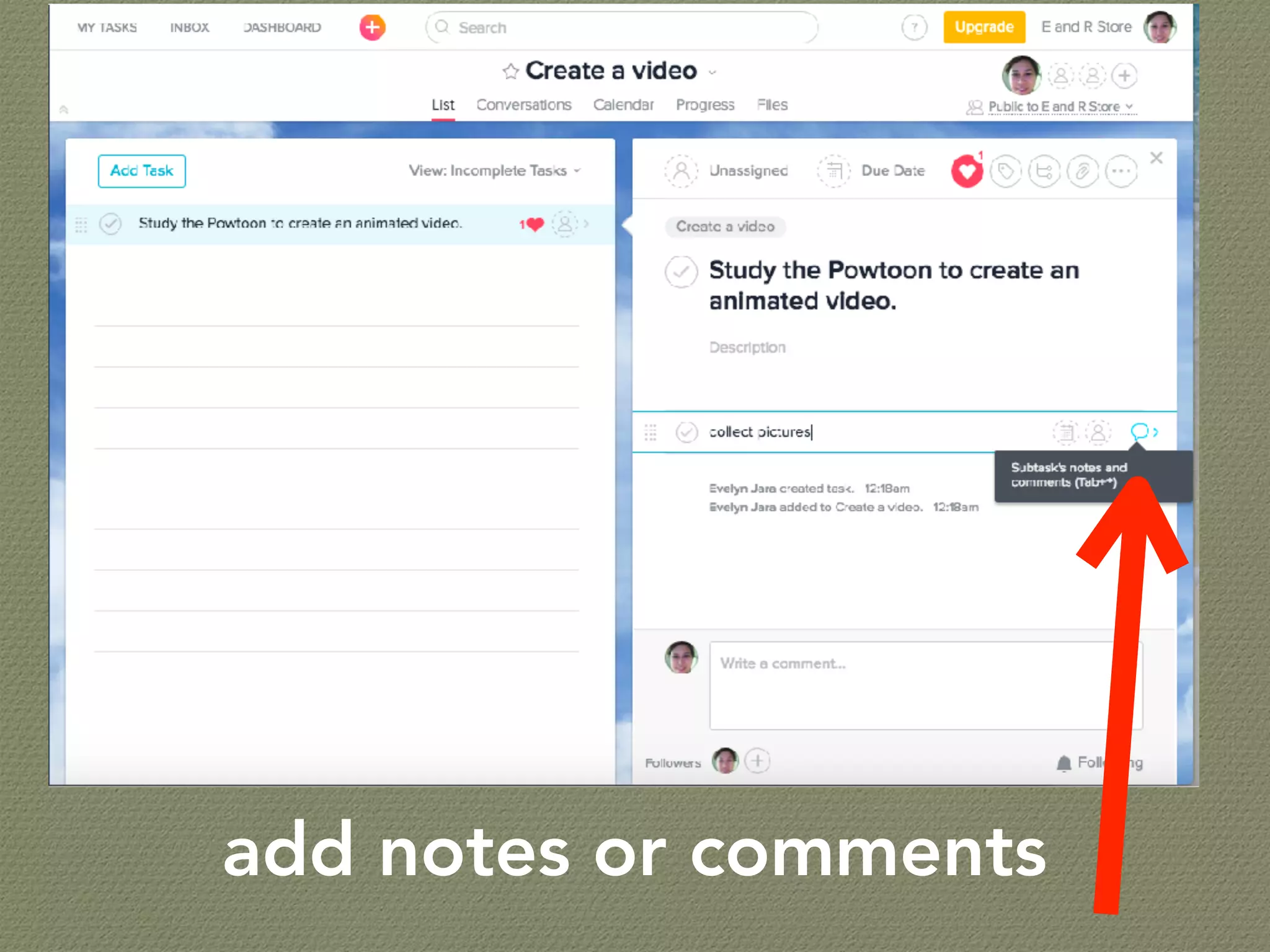Switch to the Progress tab
1270x952 pixels.
705,105
